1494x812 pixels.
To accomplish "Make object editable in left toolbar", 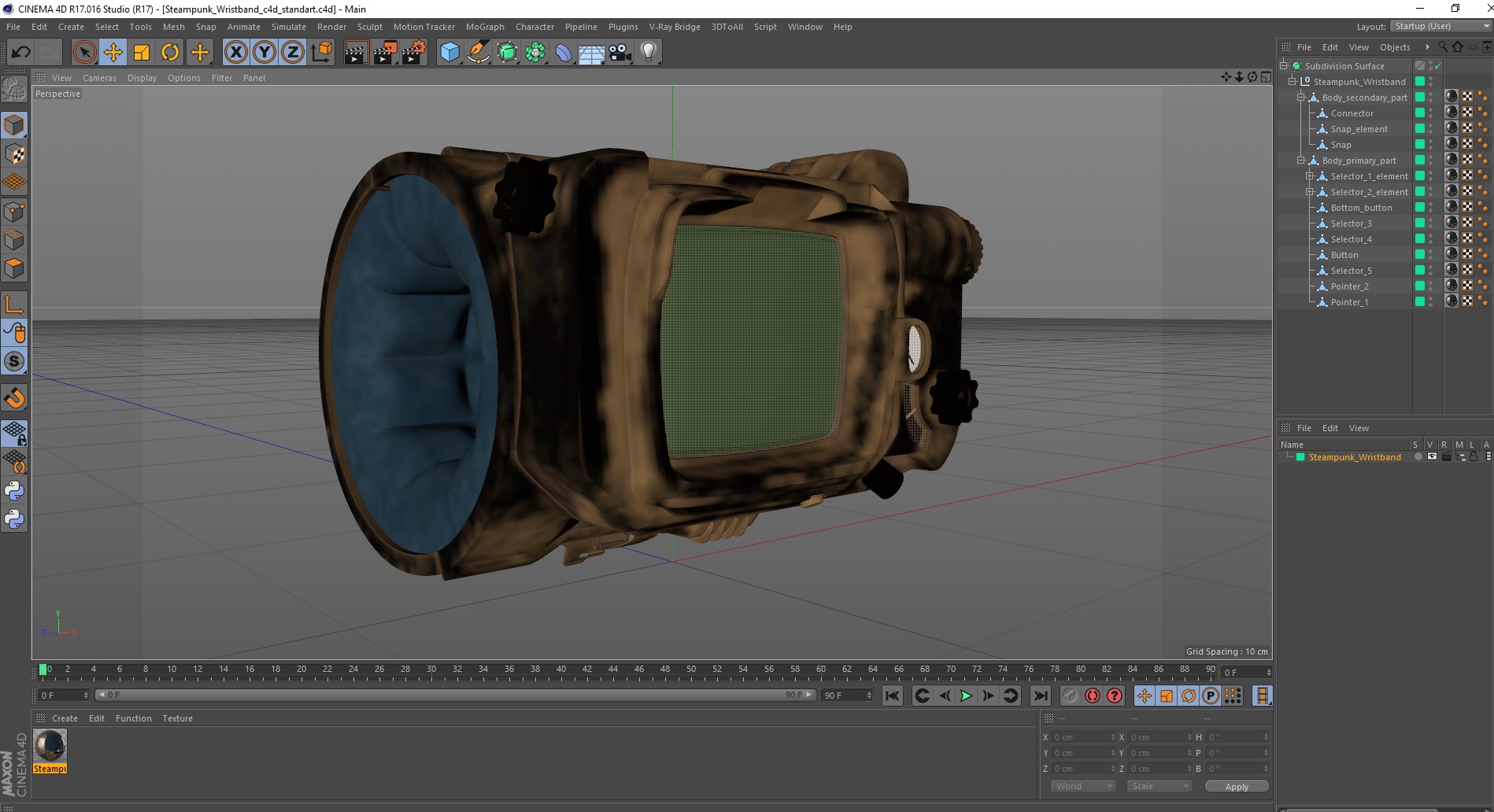I will tap(14, 89).
